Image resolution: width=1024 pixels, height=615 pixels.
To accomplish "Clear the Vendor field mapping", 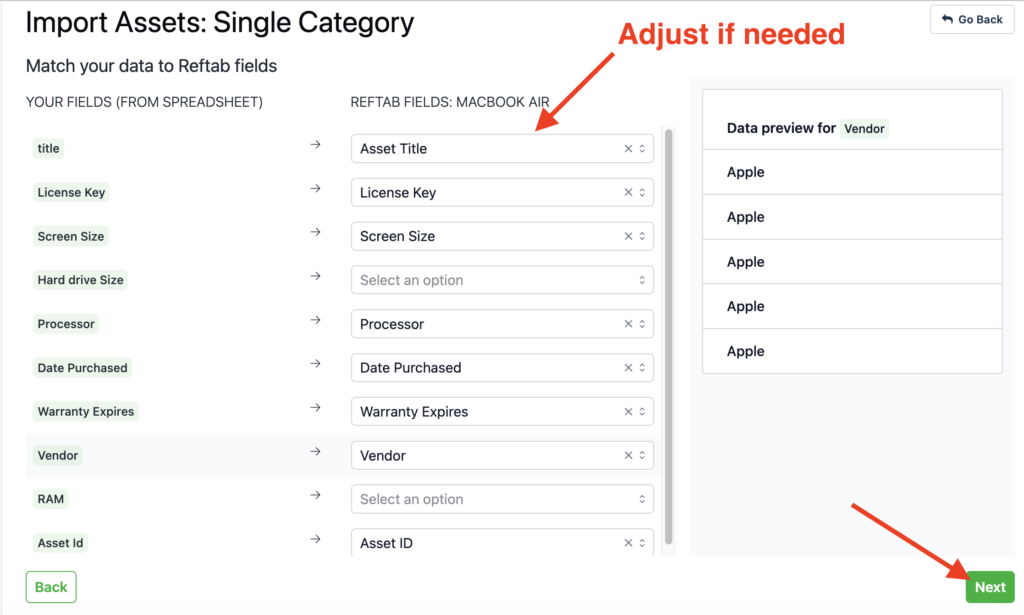I will 628,455.
